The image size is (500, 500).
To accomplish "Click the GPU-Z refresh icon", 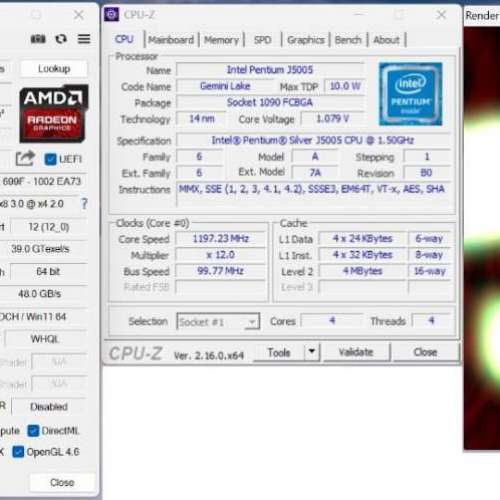I will pos(61,39).
